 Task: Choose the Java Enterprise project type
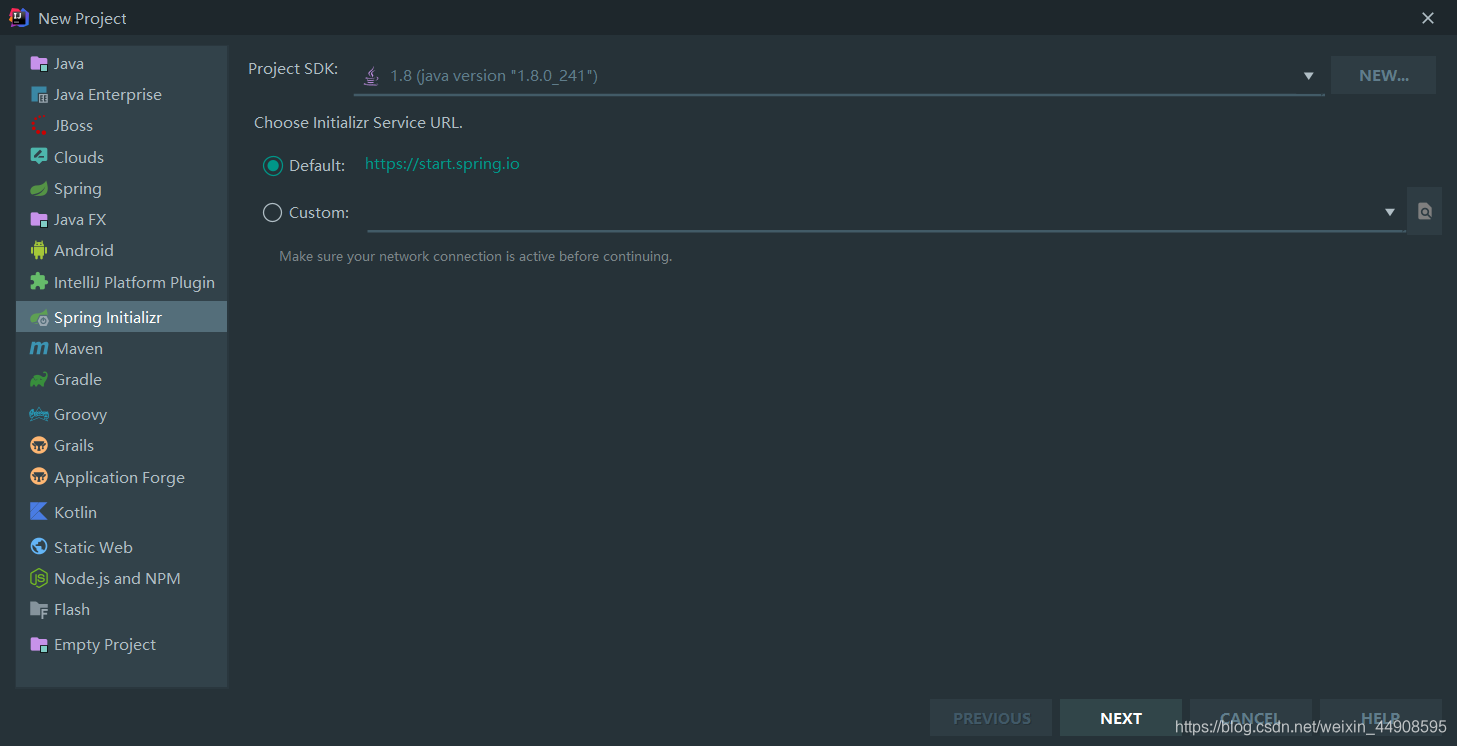121,95
